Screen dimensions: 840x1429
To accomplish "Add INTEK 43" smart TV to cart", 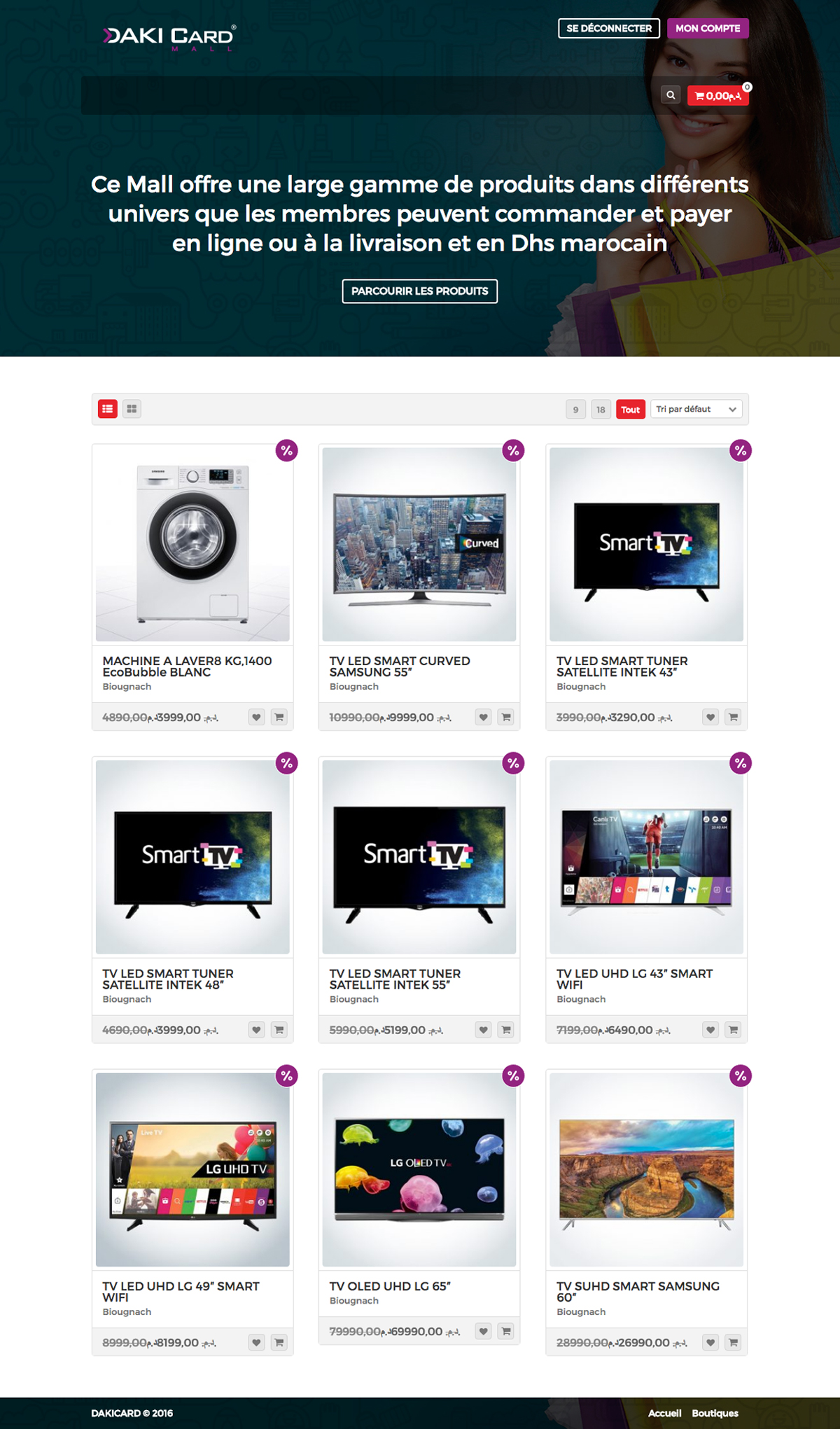I will (733, 717).
